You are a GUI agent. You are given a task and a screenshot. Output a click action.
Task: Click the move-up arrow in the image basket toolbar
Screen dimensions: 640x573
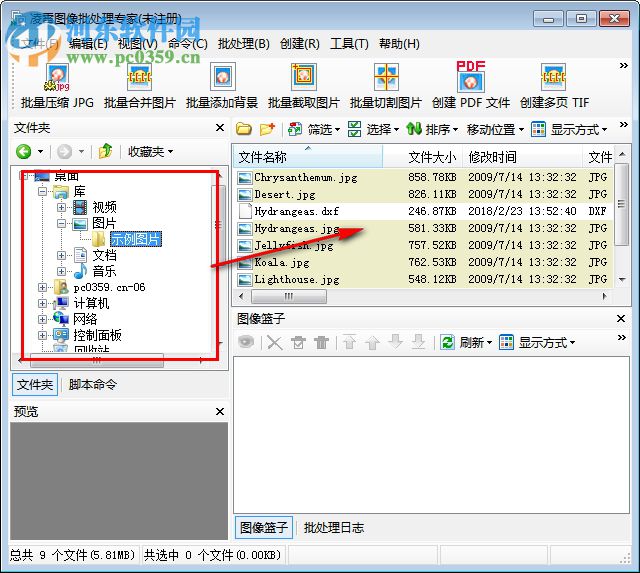pos(373,342)
